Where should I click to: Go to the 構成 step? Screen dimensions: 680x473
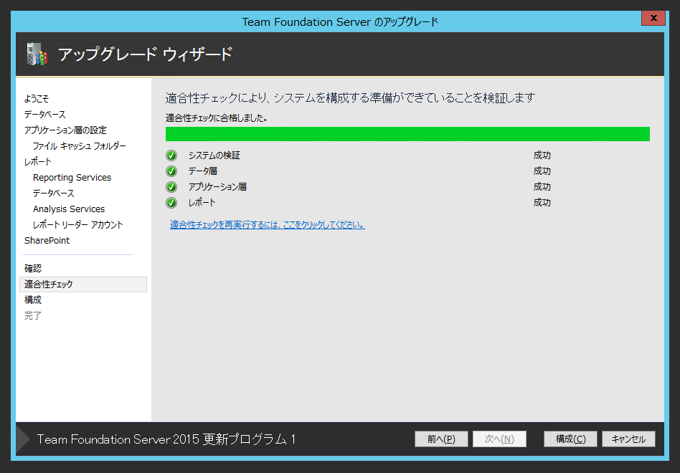tap(33, 300)
